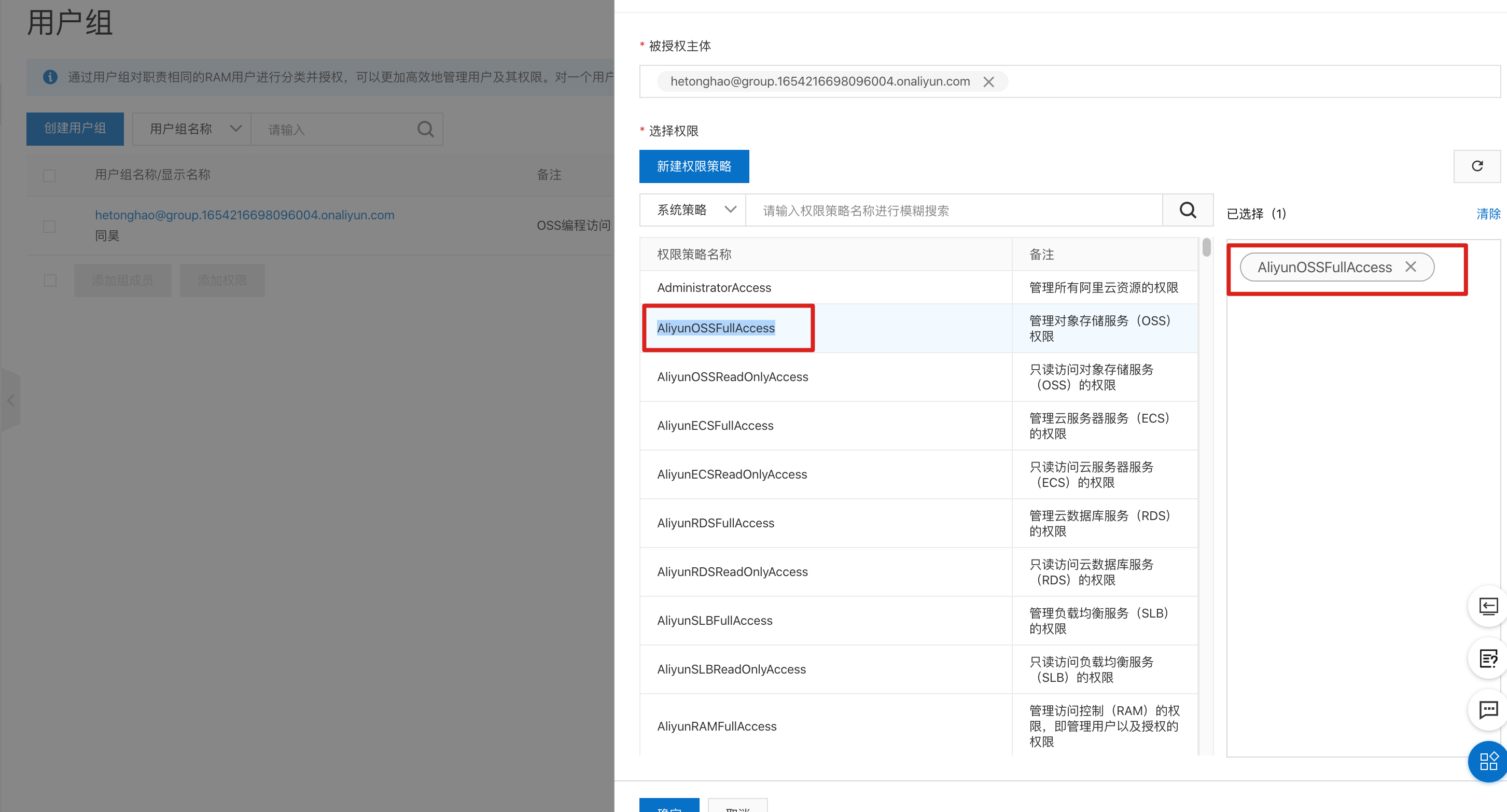Click the refresh policies icon

(x=1477, y=166)
